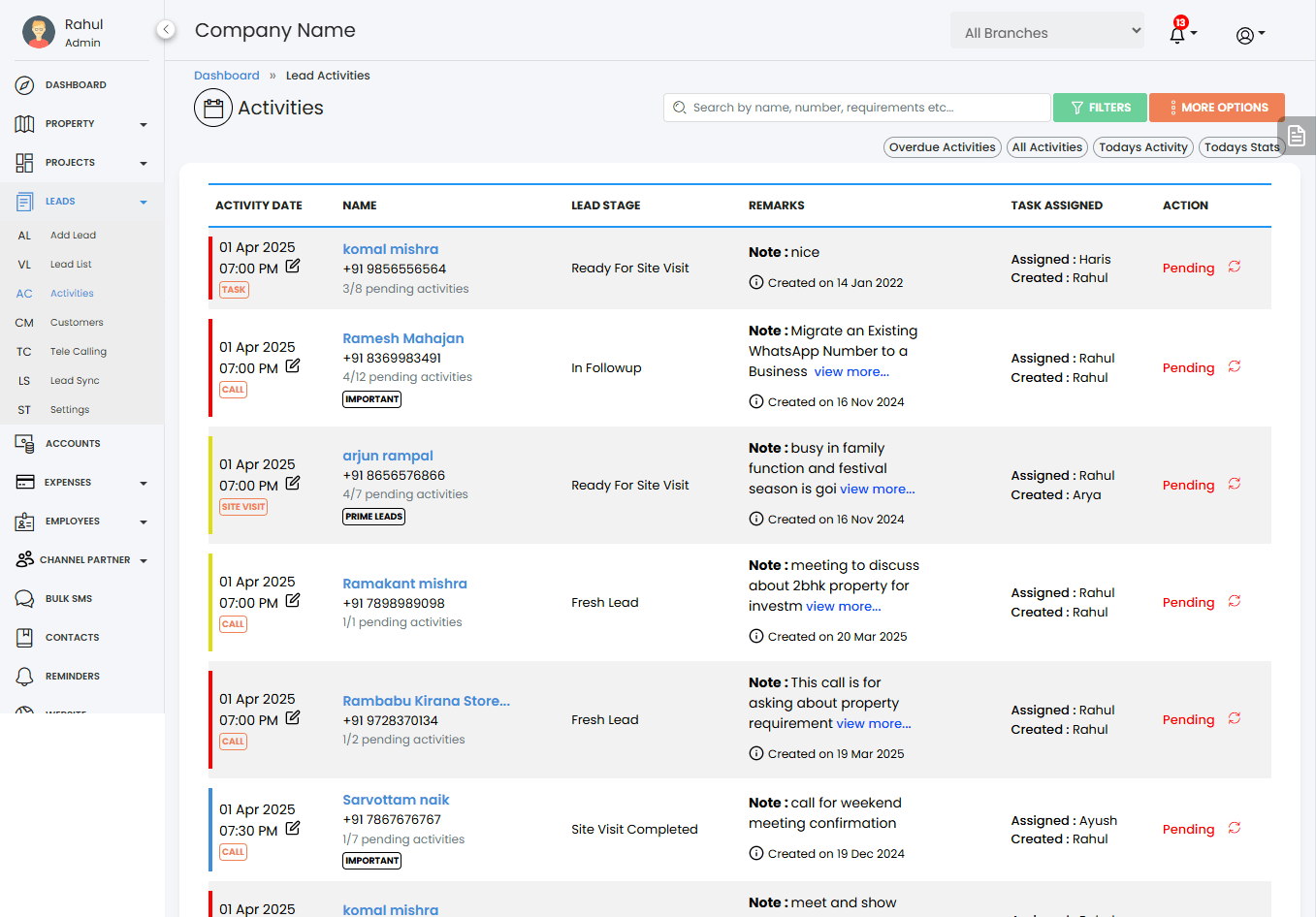Click the Accounts icon in sidebar

(x=25, y=444)
